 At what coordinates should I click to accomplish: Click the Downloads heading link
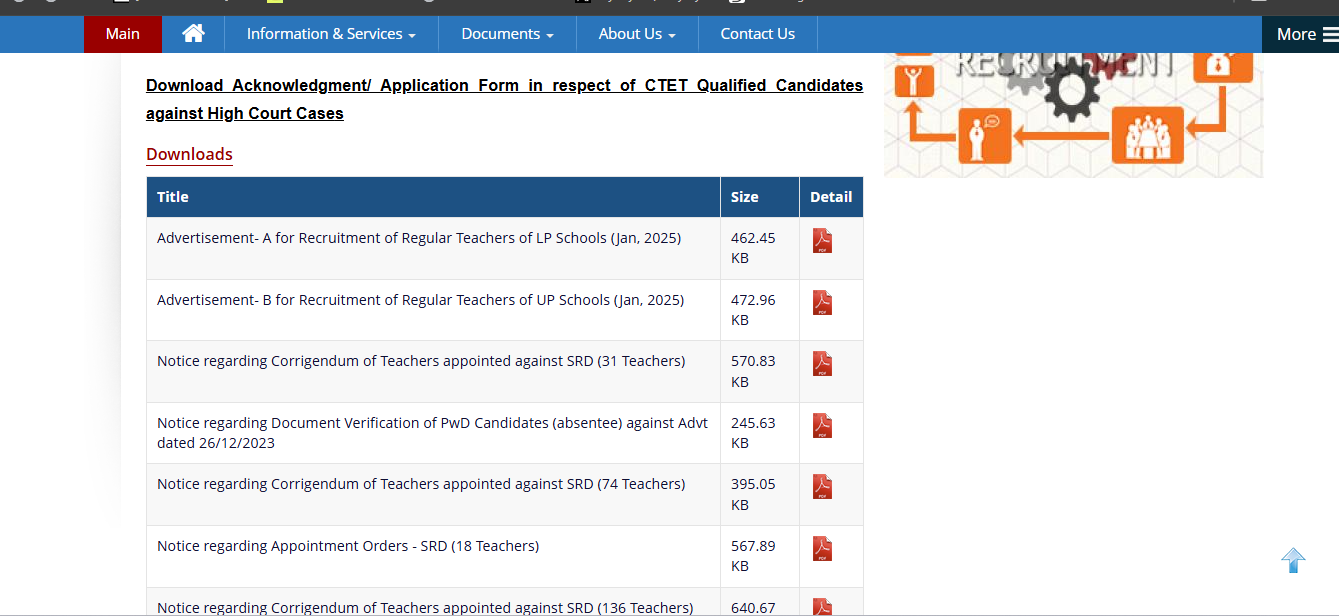(x=189, y=154)
